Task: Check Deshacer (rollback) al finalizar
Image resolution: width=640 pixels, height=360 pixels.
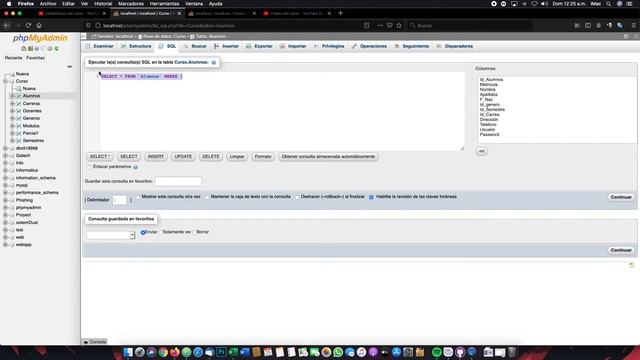Action: (297, 197)
